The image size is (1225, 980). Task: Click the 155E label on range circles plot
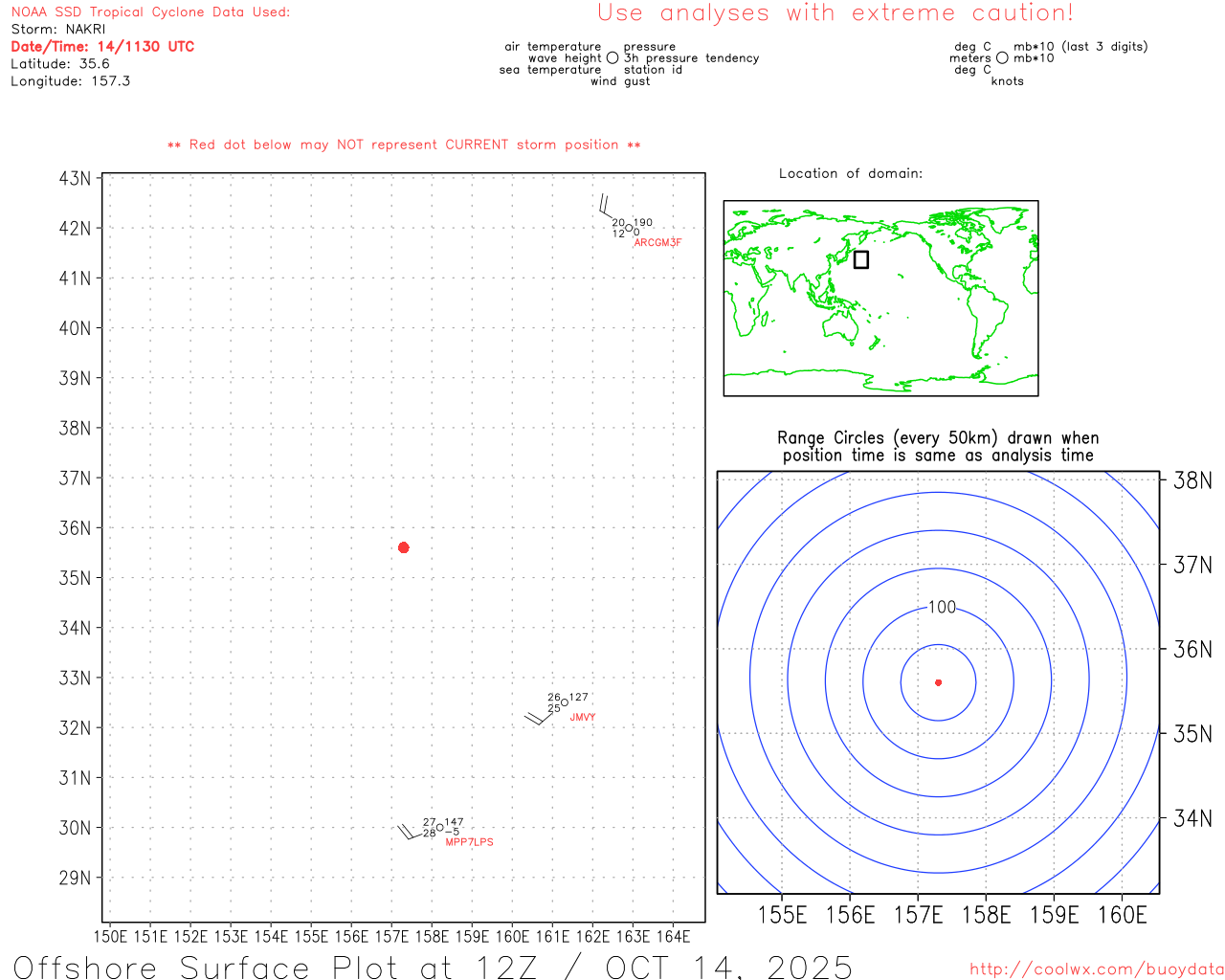click(x=782, y=915)
